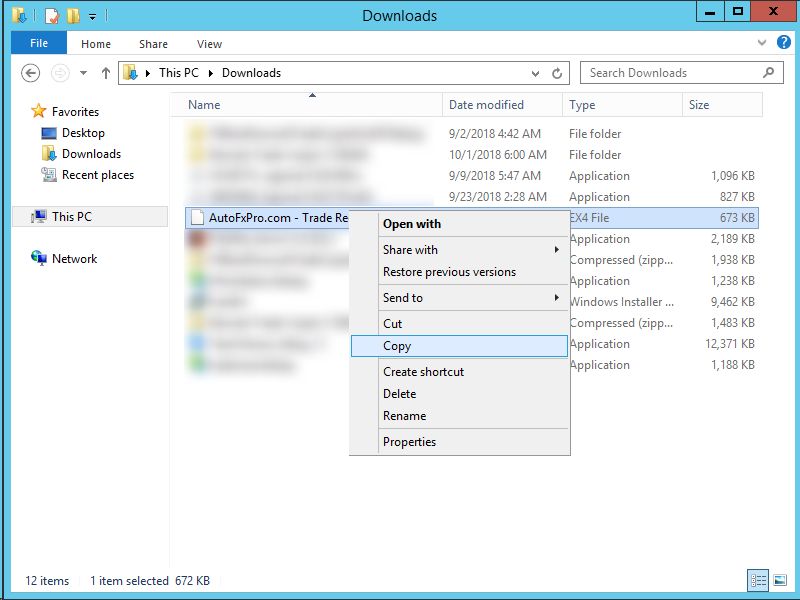The height and width of the screenshot is (600, 800).
Task: Open Help via the question mark icon
Action: click(x=784, y=44)
